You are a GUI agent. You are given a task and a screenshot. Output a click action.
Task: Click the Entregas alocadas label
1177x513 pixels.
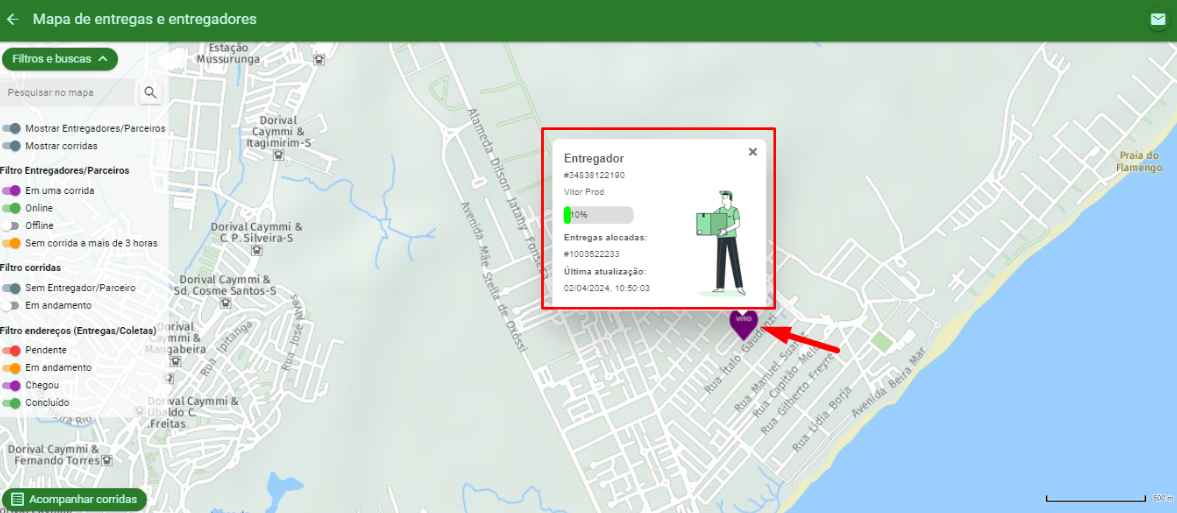click(x=605, y=237)
